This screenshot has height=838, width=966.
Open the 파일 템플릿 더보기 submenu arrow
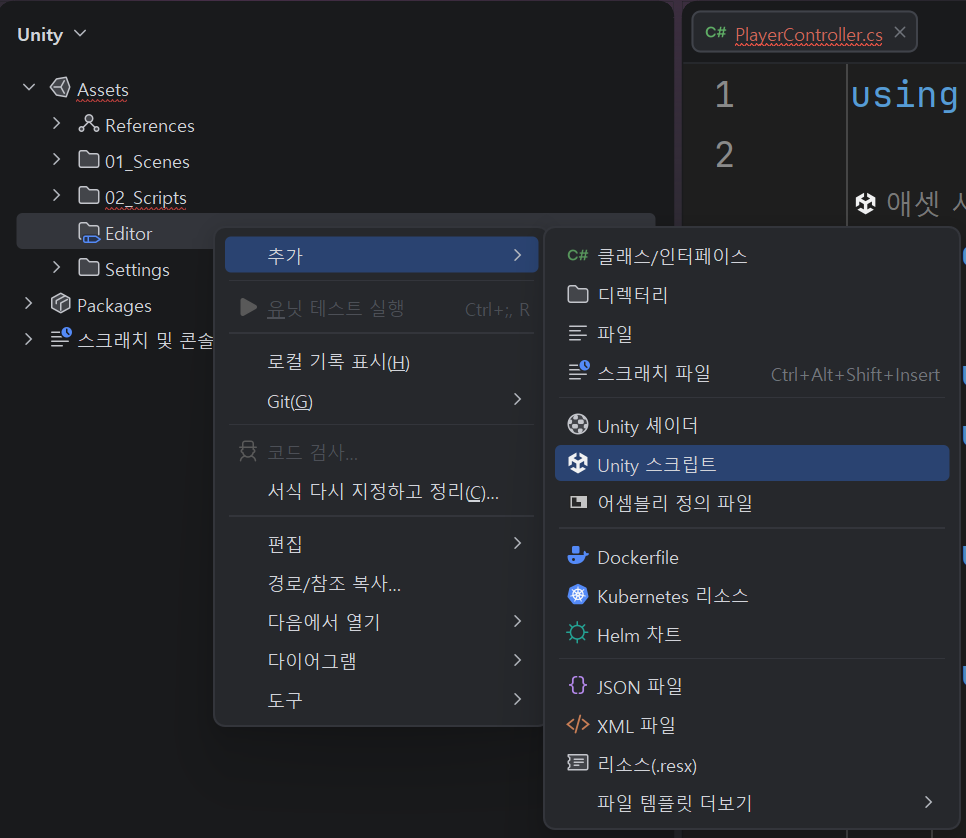(928, 802)
